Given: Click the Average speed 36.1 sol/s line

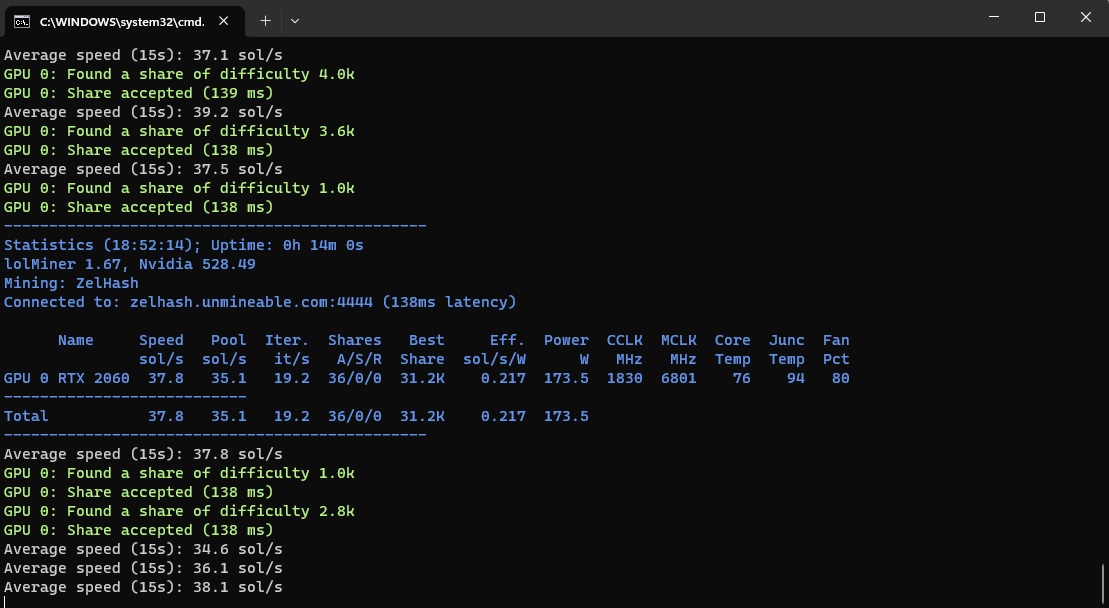Looking at the screenshot, I should coord(143,568).
